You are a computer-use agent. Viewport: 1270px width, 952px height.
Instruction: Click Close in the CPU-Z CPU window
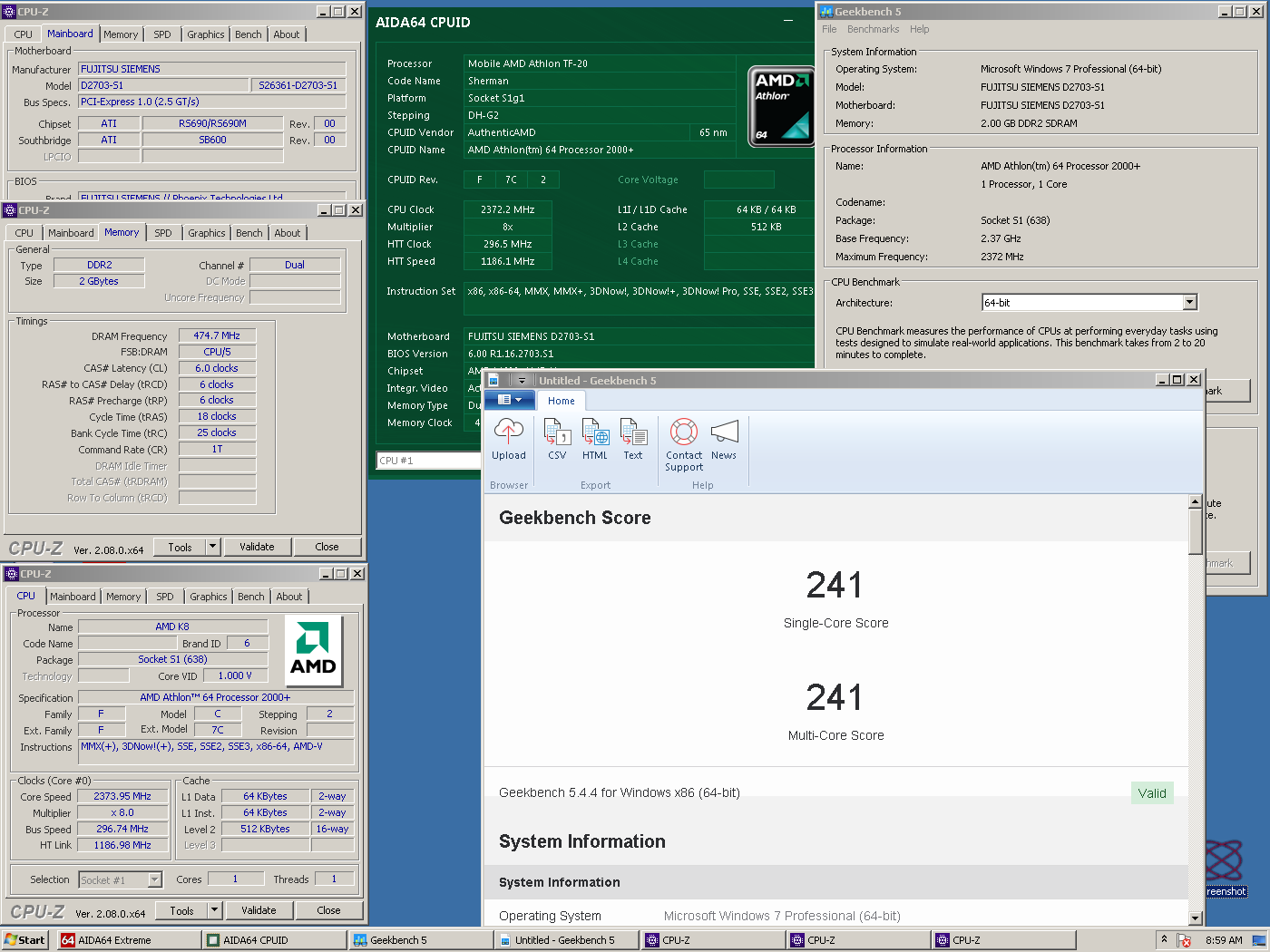click(328, 910)
